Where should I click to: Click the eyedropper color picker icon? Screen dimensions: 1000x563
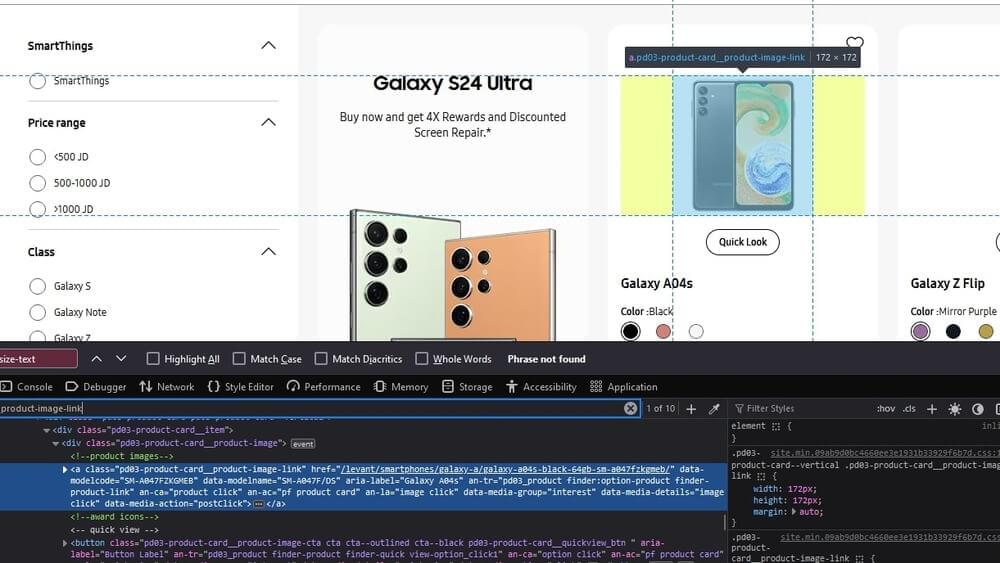pos(714,409)
